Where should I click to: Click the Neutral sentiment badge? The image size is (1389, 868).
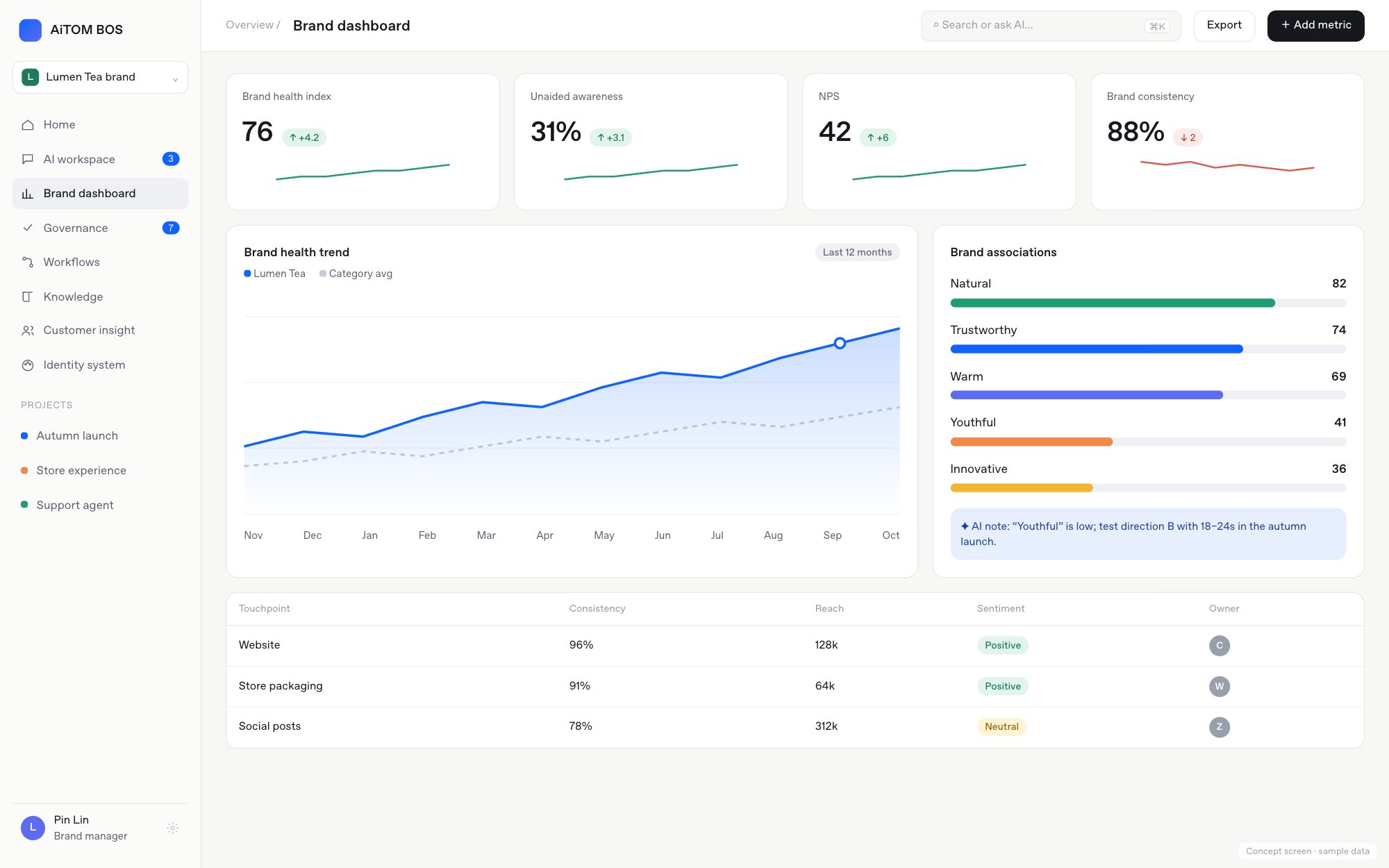click(1001, 726)
